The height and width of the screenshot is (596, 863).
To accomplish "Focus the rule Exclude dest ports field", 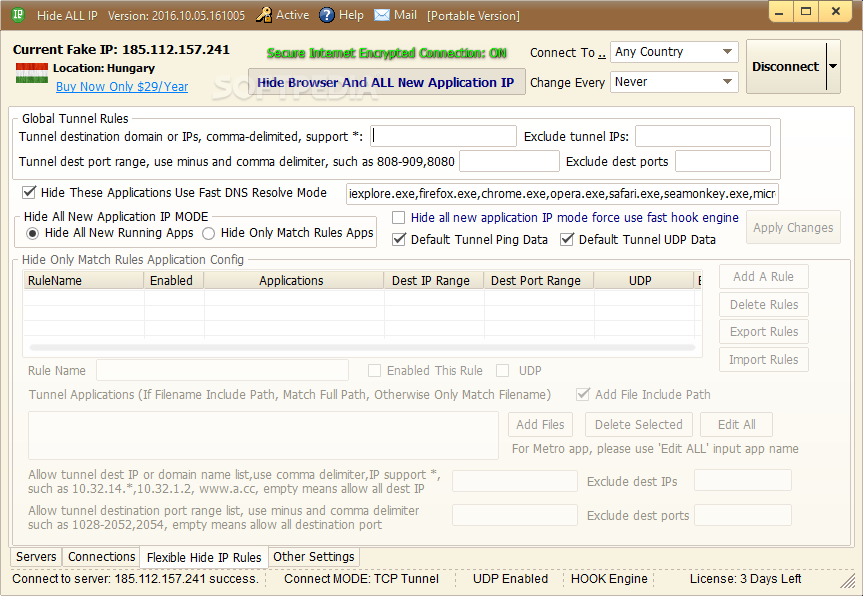I will tap(742, 515).
